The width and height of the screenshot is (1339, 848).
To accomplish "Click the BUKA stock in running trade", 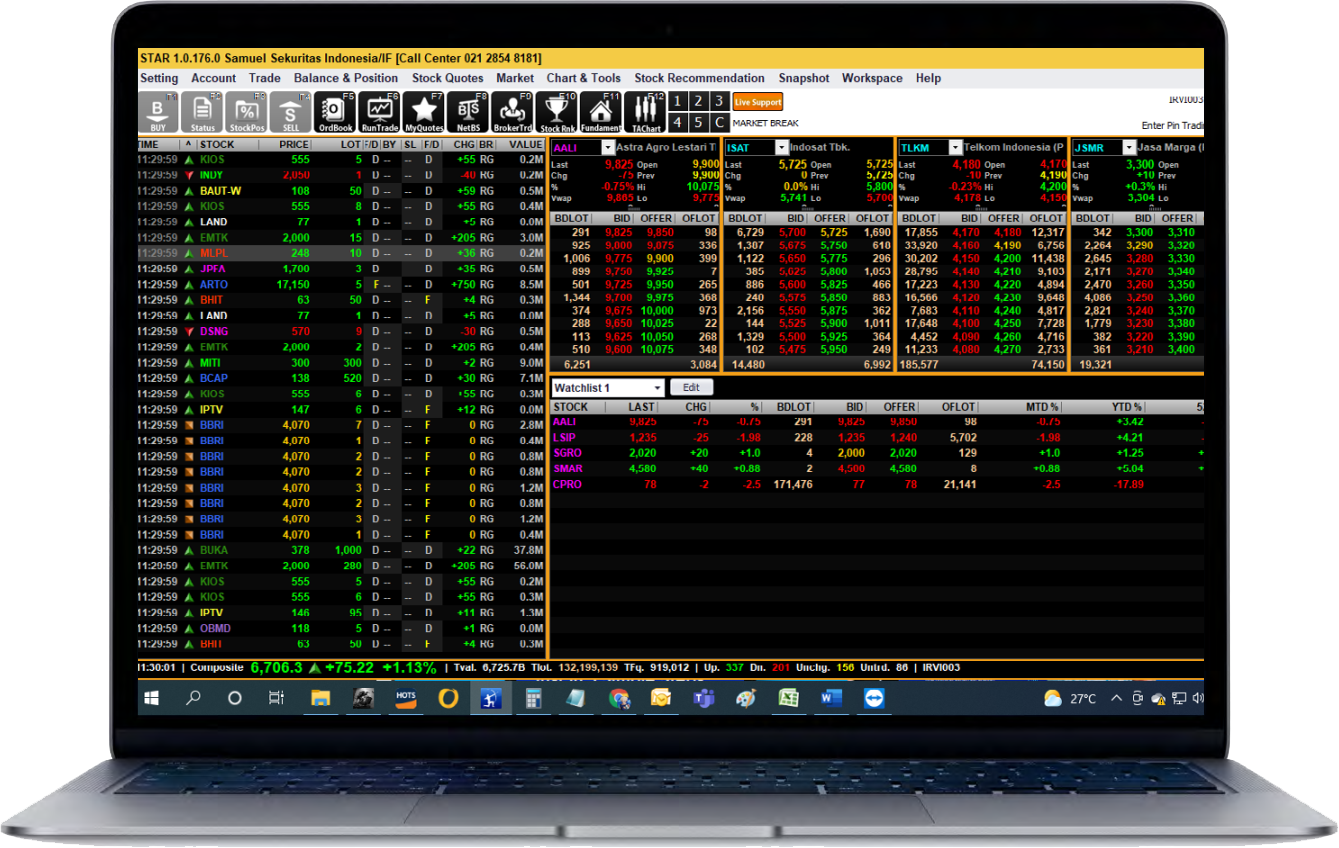I will [213, 550].
